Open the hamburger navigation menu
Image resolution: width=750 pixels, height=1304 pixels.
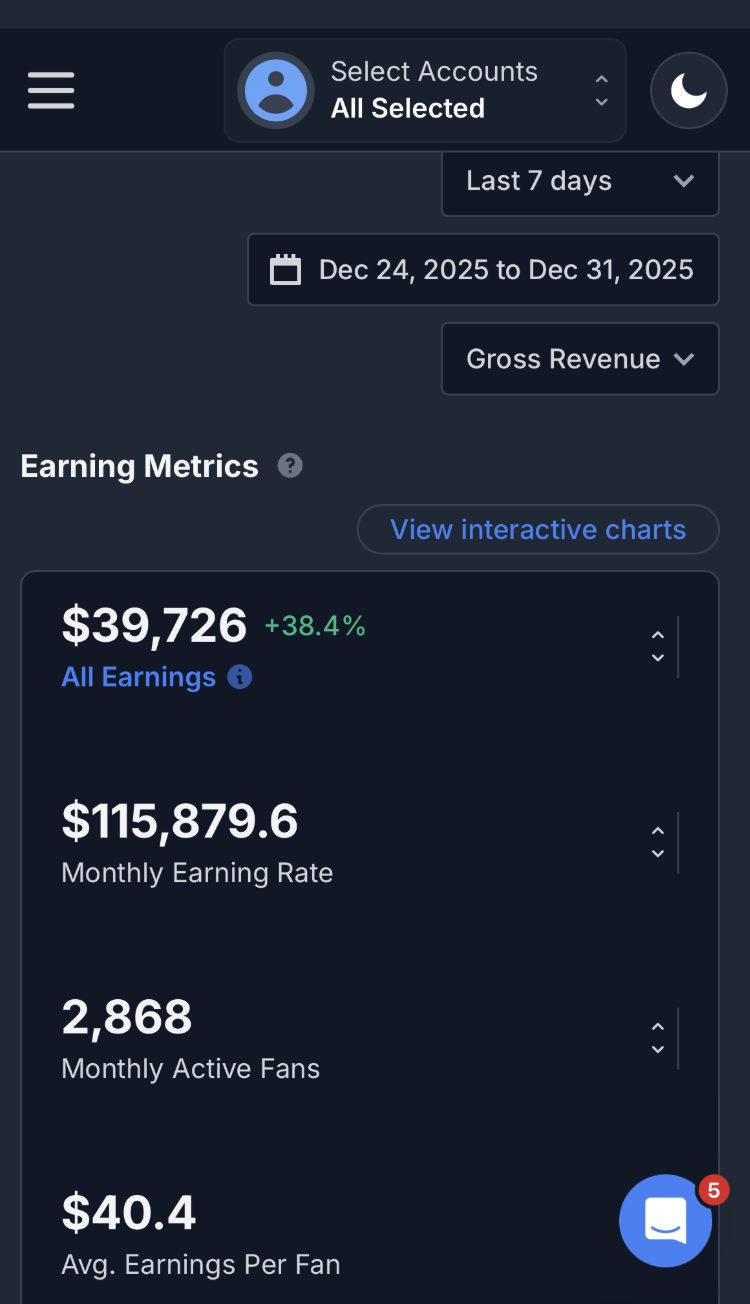(x=51, y=90)
